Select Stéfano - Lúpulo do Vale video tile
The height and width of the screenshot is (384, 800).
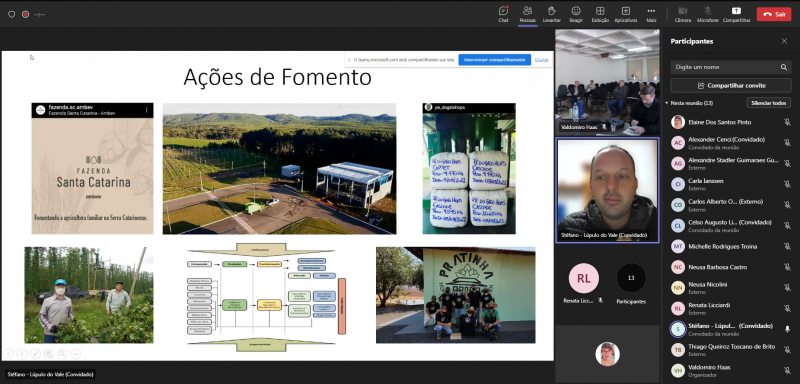tap(607, 190)
